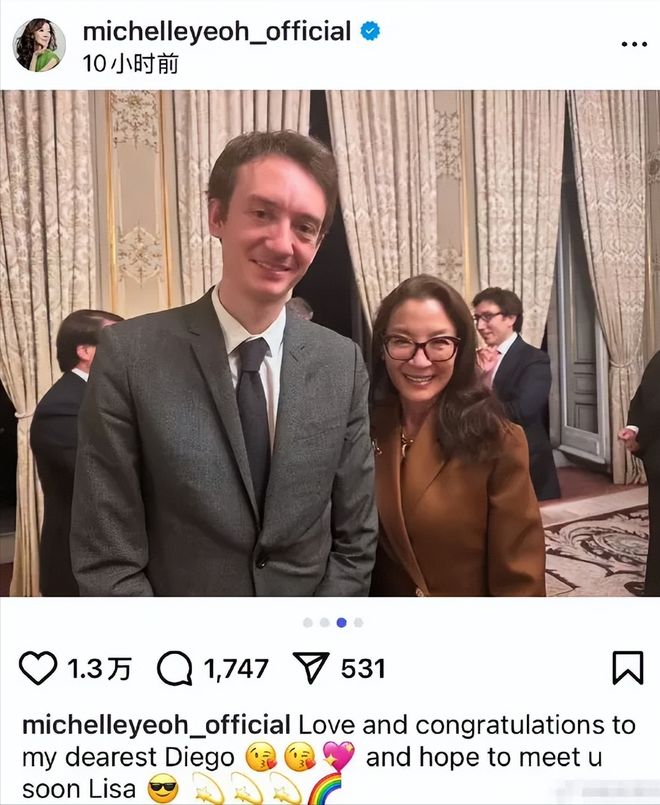The width and height of the screenshot is (660, 805).
Task: Tap the paper plane share icon
Action: [310, 667]
